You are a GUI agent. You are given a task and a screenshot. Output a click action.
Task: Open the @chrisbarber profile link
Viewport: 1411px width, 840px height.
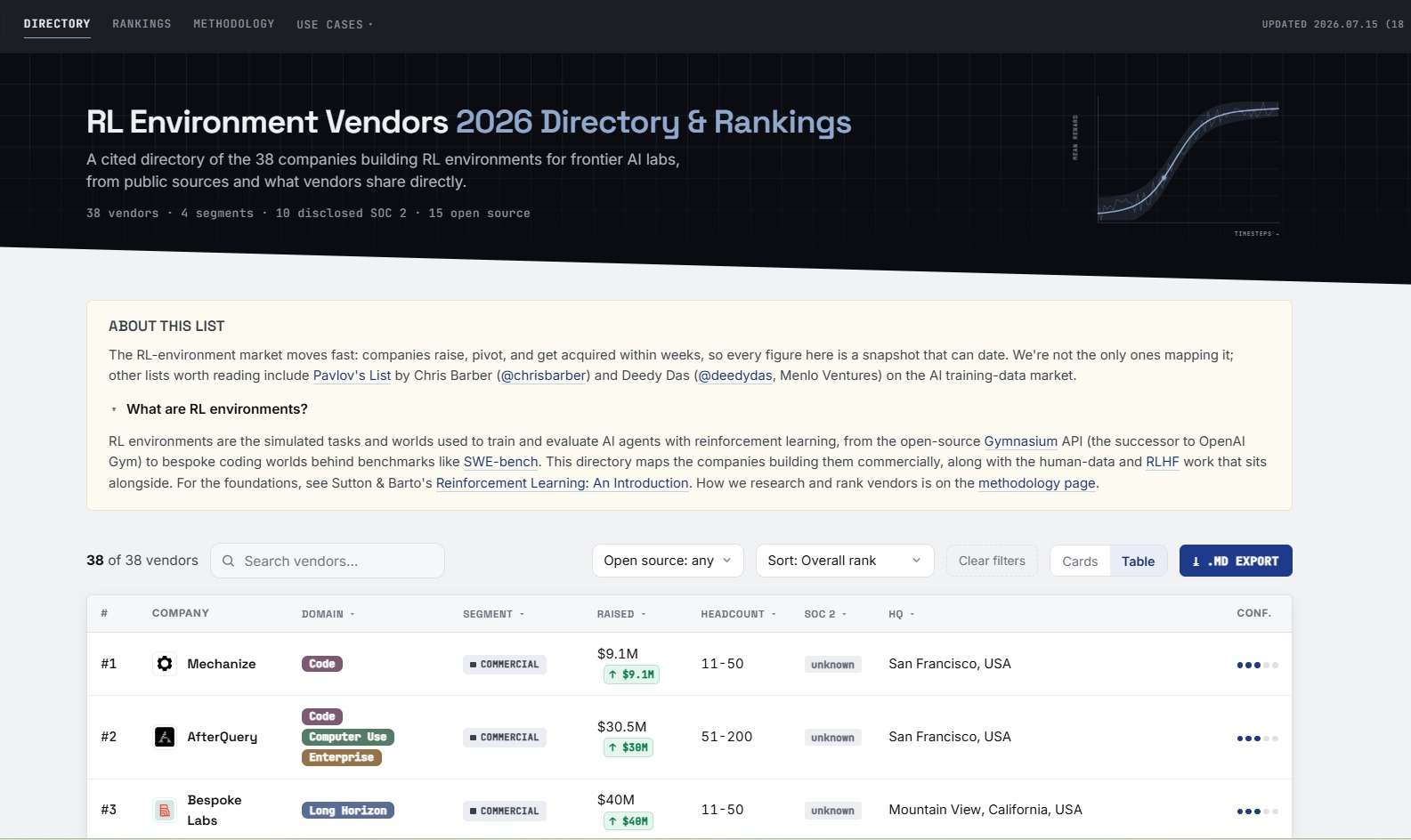(544, 376)
